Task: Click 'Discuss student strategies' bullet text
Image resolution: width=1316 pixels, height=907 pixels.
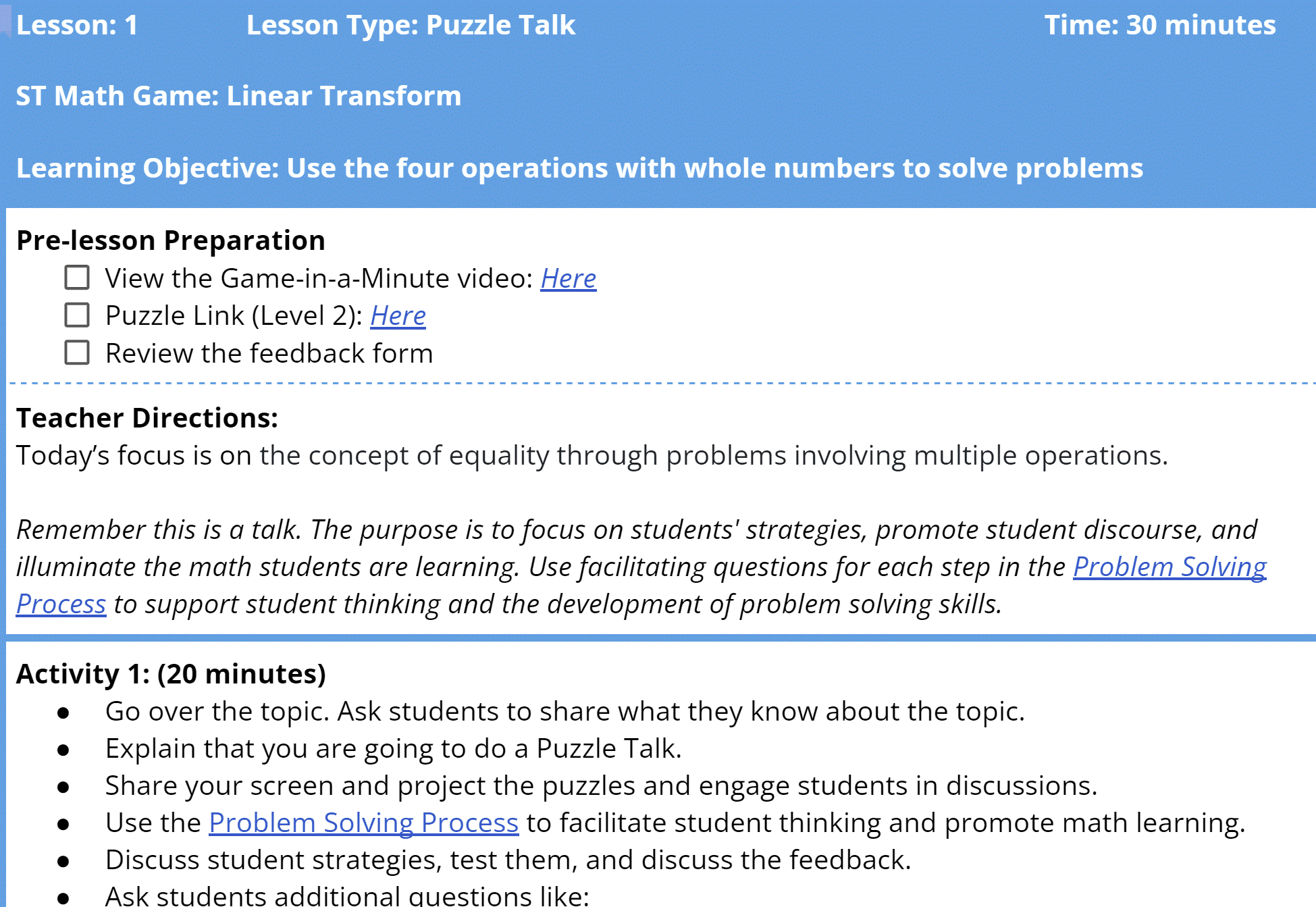Action: click(508, 860)
